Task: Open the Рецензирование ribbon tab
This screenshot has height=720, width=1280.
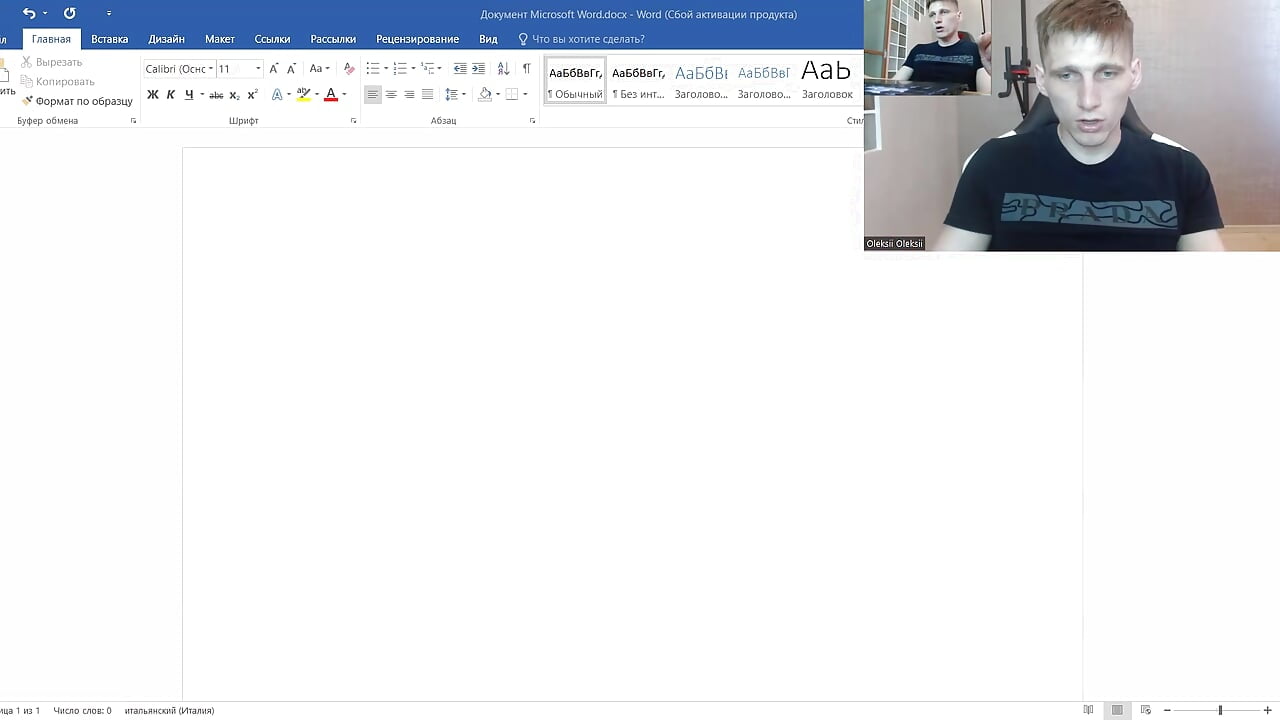Action: pos(417,39)
